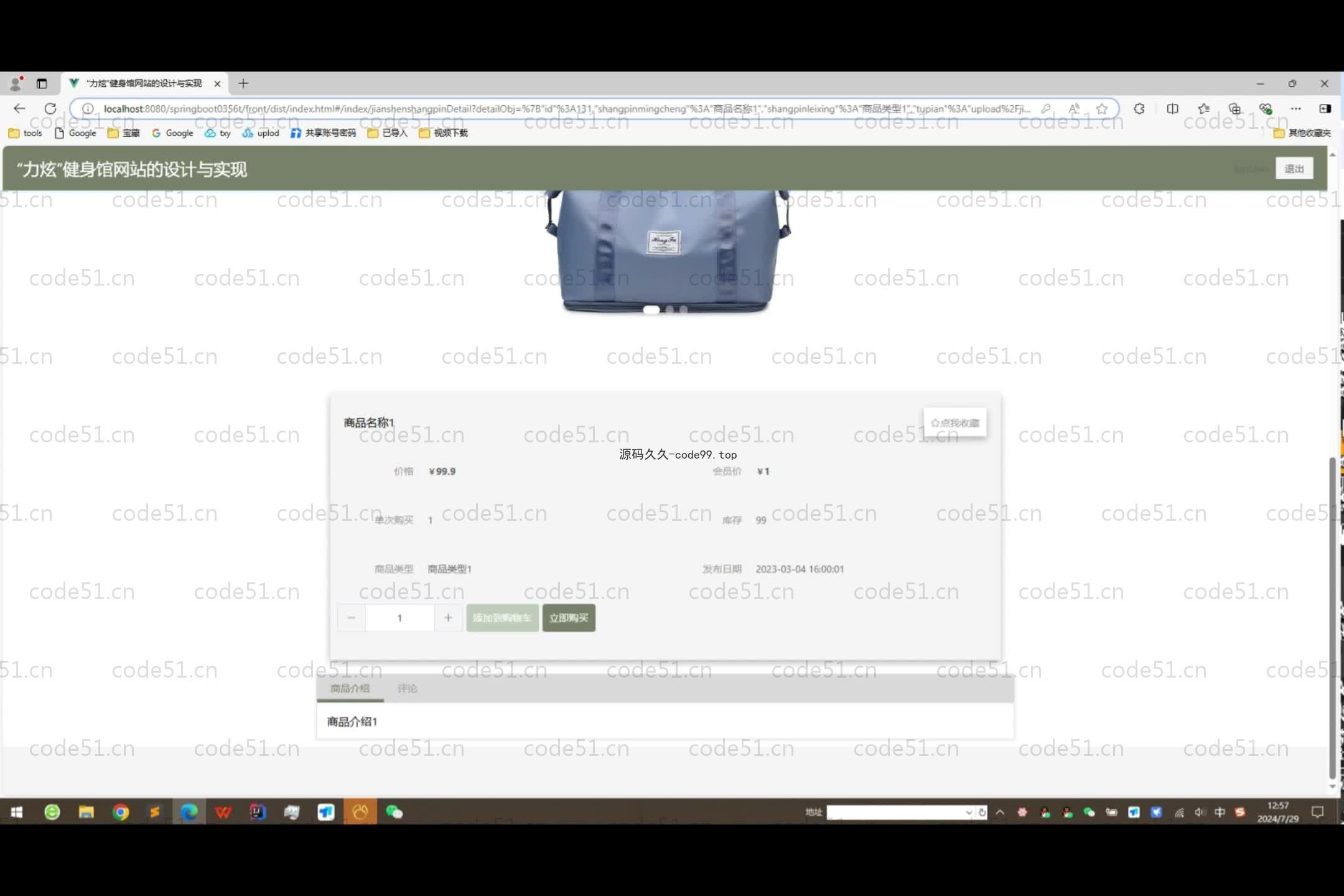
Task: Open browser essentials heart icon
Action: [x=1266, y=109]
